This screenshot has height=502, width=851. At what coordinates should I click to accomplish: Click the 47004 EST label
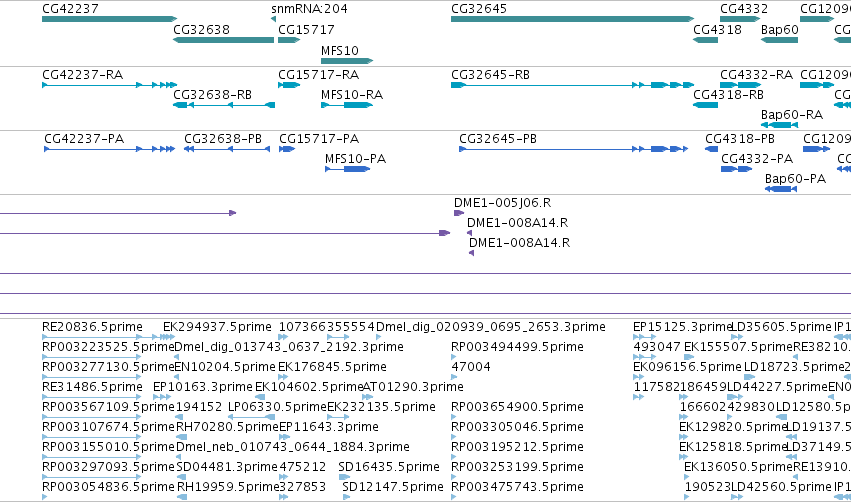click(x=471, y=367)
